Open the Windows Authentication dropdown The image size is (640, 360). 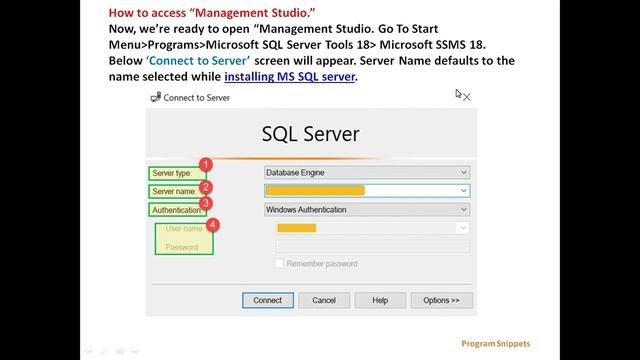(x=367, y=210)
